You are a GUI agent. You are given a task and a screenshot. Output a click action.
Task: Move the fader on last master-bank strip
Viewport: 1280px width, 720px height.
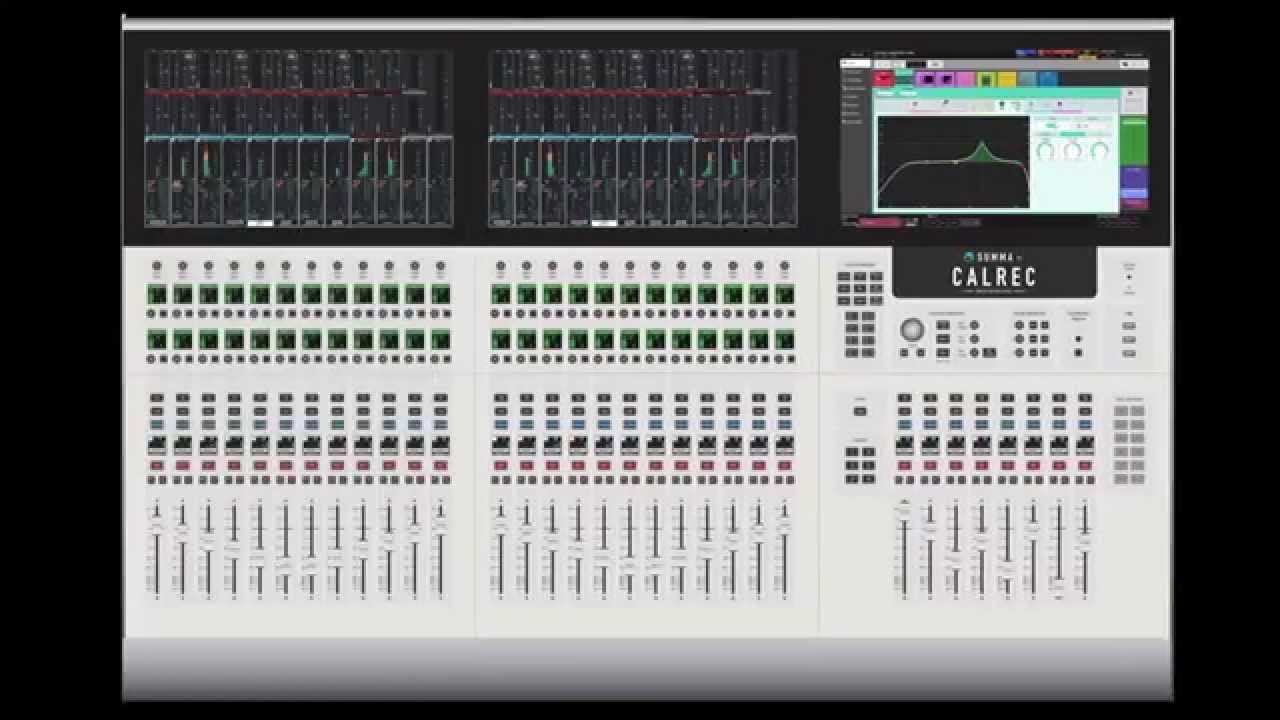[x=1085, y=541]
